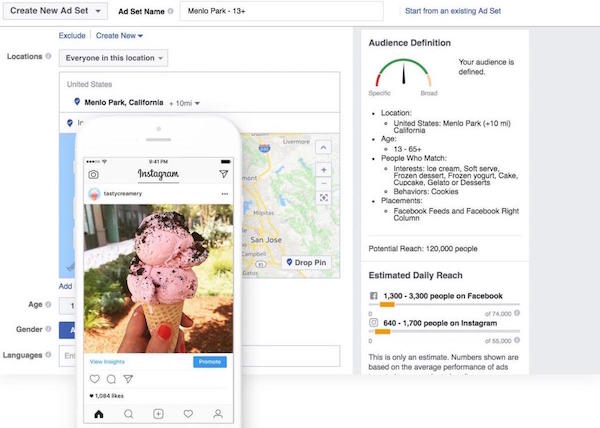The width and height of the screenshot is (600, 428).
Task: Click the Instagram icon in Estimated Daily Reach
Action: (x=373, y=323)
